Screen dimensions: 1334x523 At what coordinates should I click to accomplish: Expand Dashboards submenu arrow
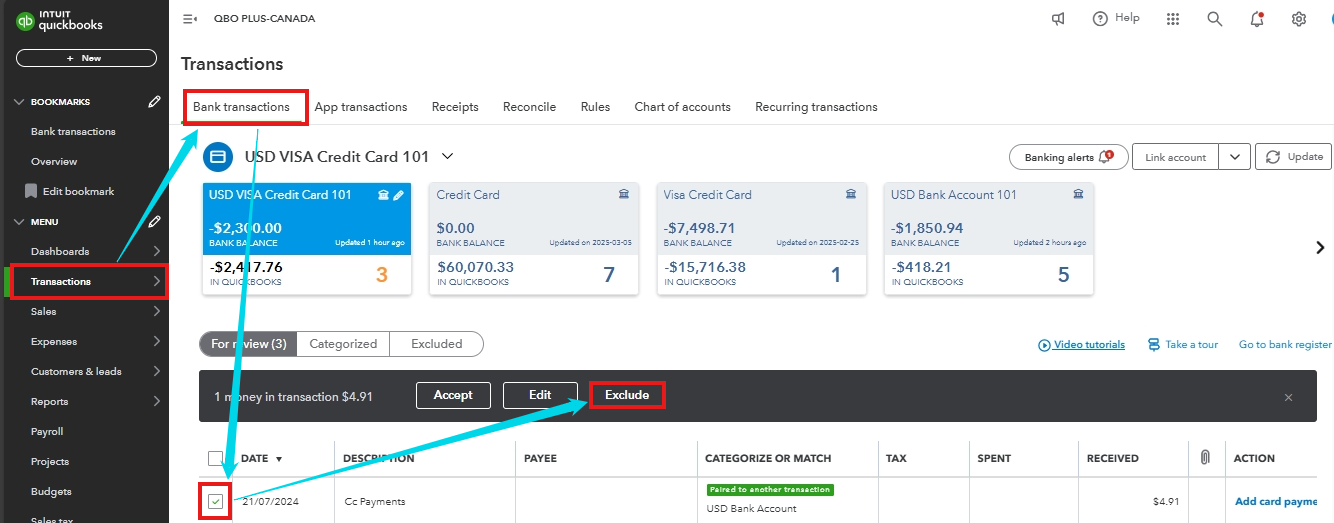click(156, 251)
